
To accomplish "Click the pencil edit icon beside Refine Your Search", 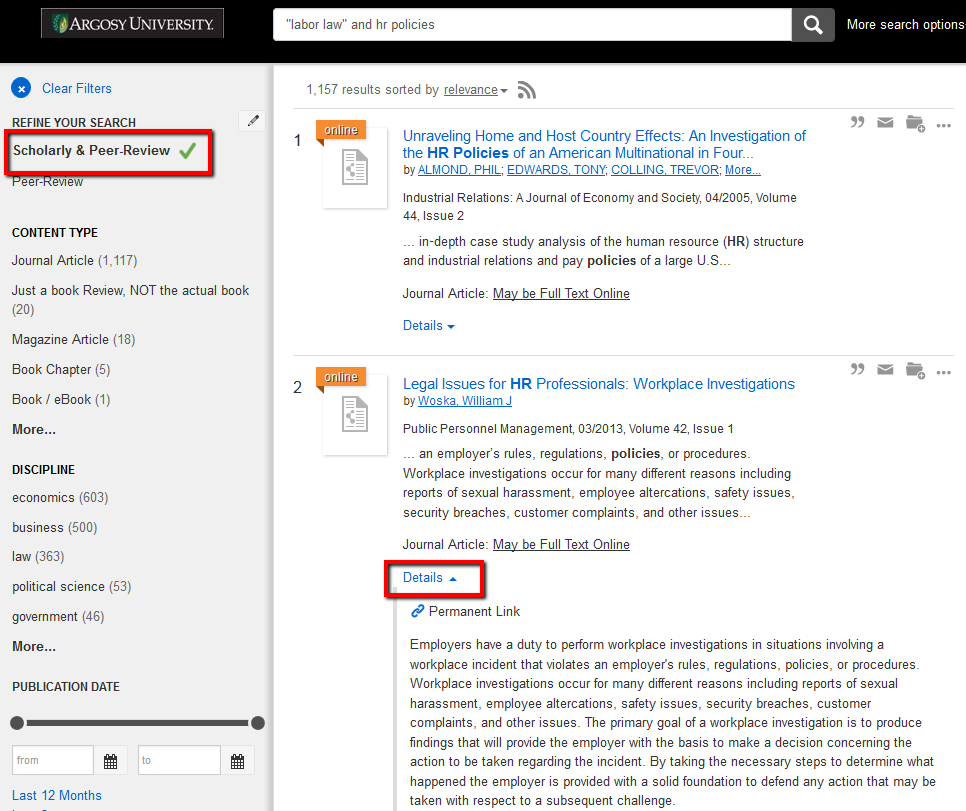I will pyautogui.click(x=253, y=121).
